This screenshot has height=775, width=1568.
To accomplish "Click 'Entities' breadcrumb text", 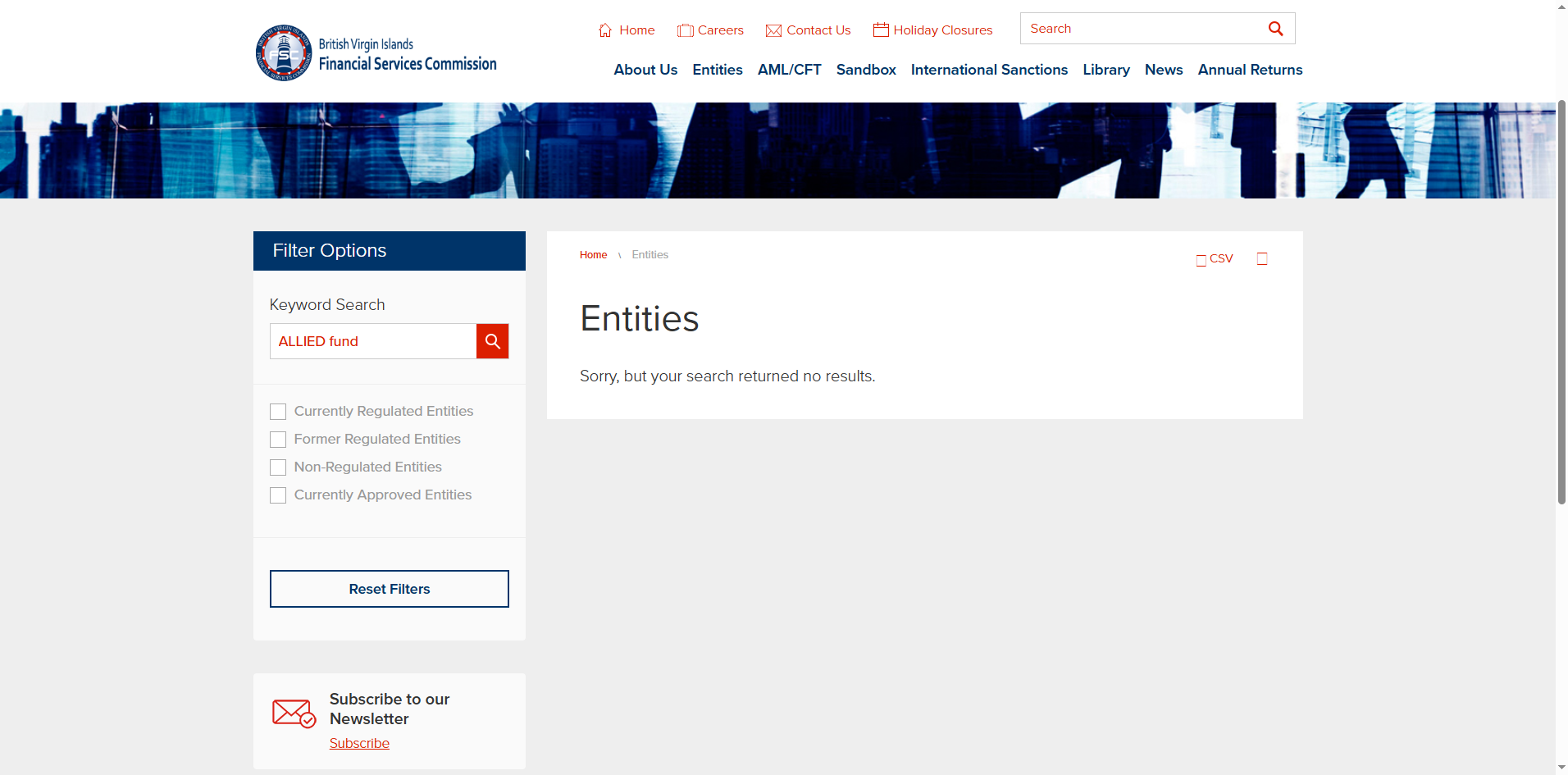I will pos(650,255).
